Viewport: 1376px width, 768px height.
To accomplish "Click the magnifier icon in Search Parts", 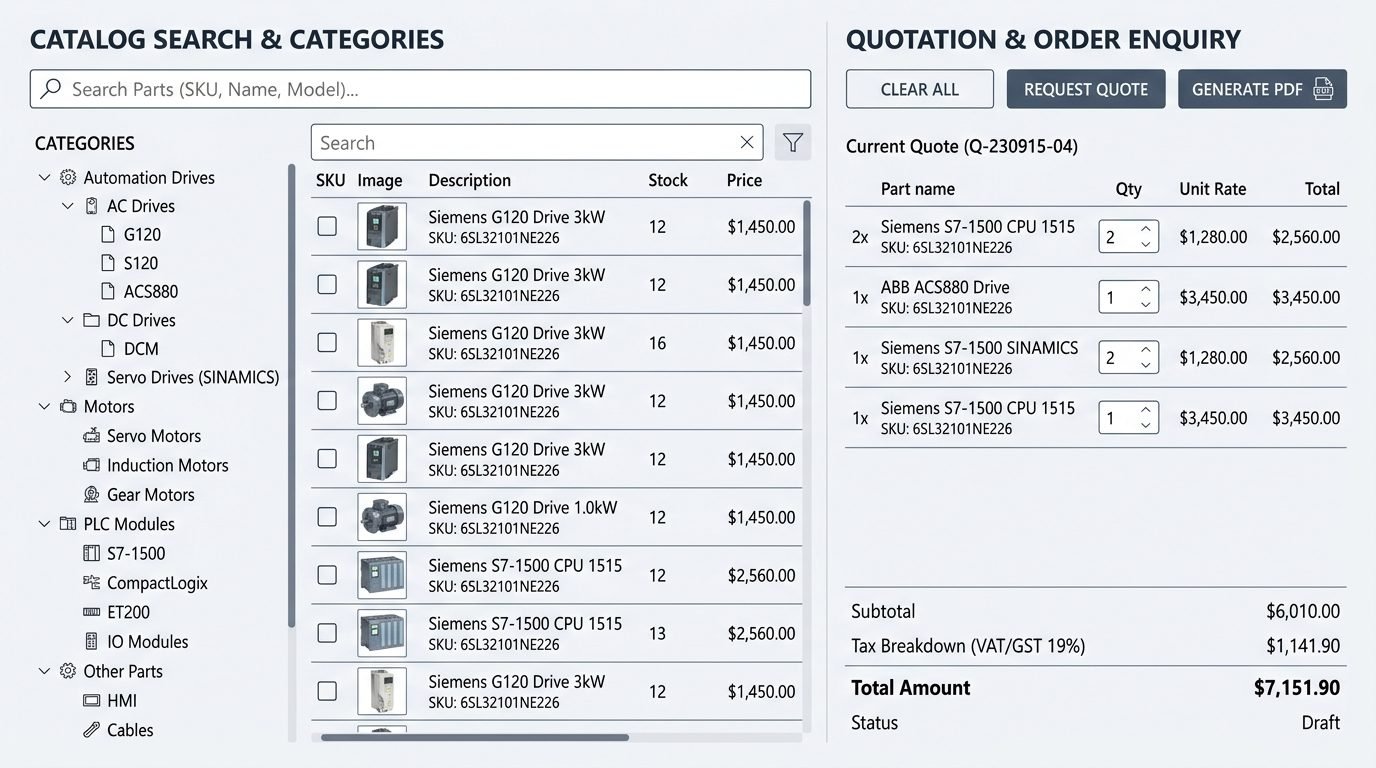I will click(50, 89).
